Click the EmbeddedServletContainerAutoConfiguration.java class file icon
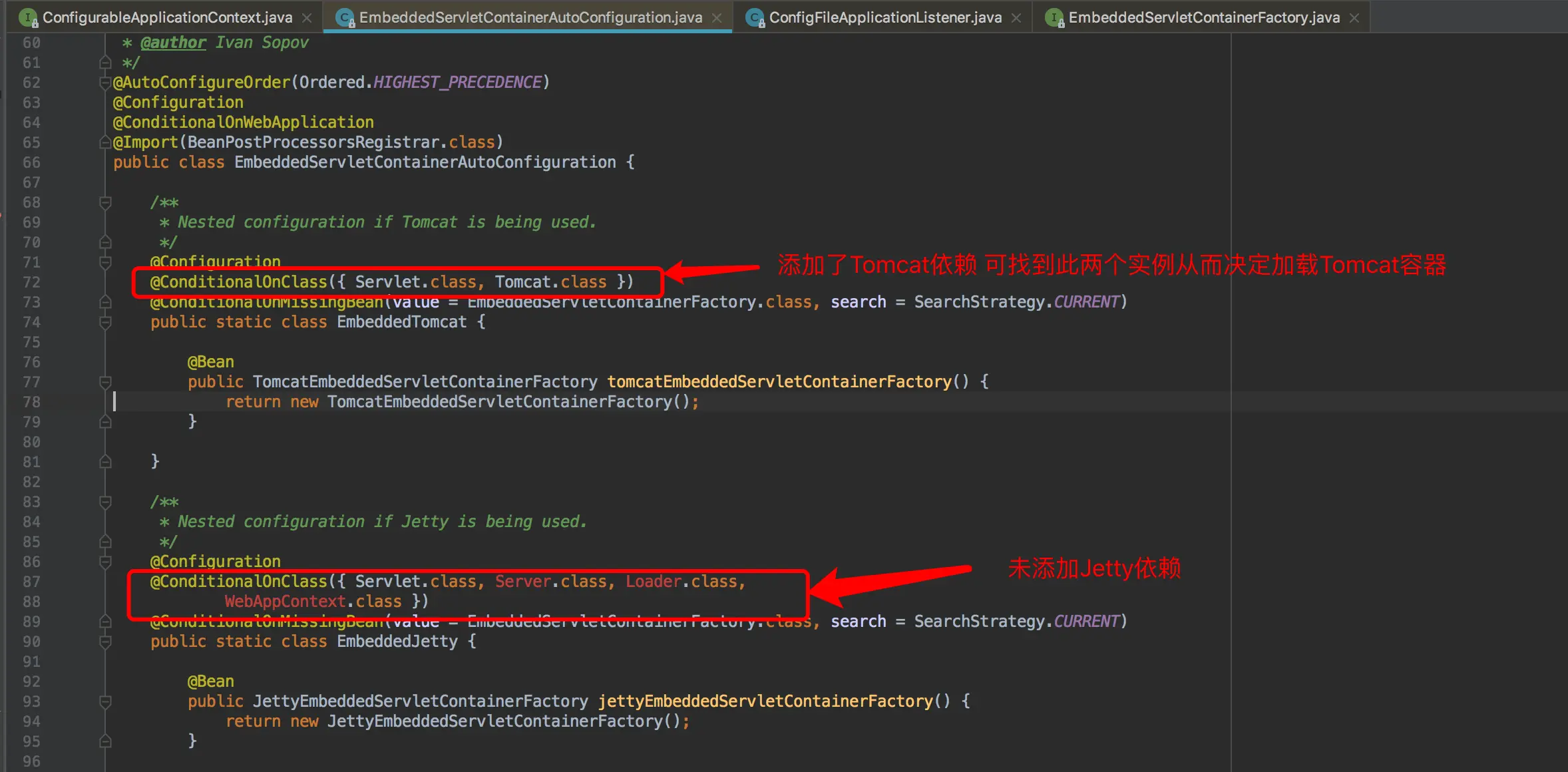 (345, 18)
